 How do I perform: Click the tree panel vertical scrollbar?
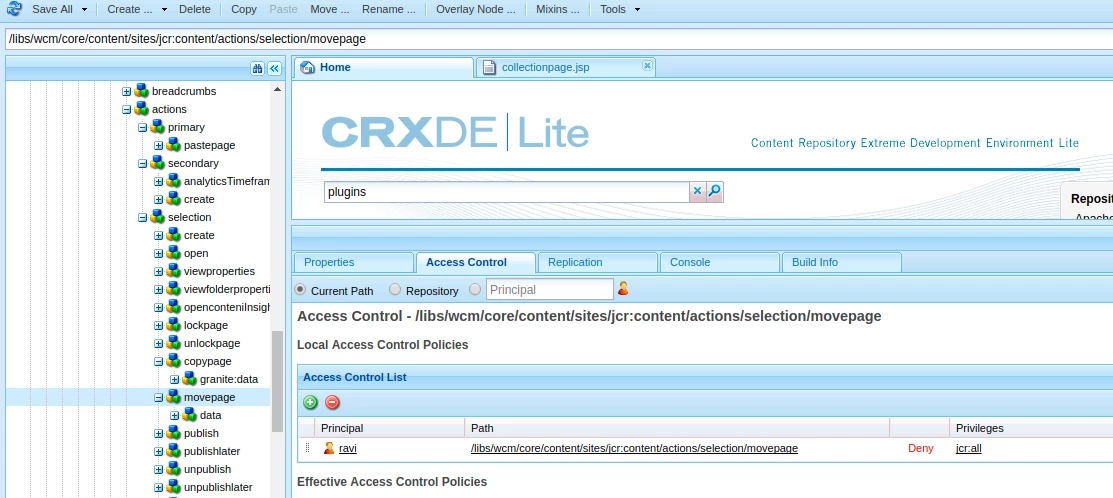(278, 380)
